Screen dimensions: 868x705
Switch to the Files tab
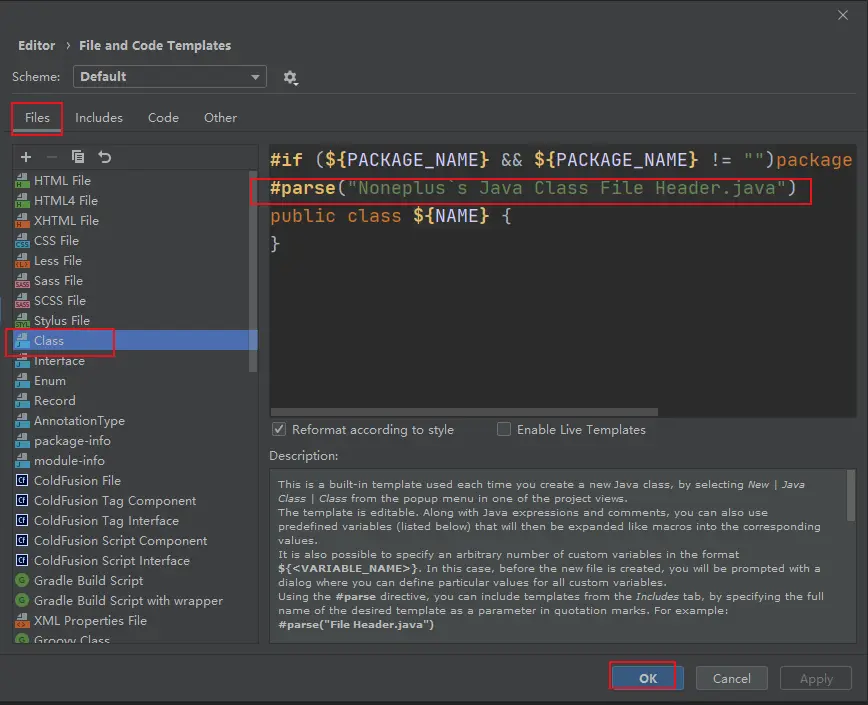37,118
